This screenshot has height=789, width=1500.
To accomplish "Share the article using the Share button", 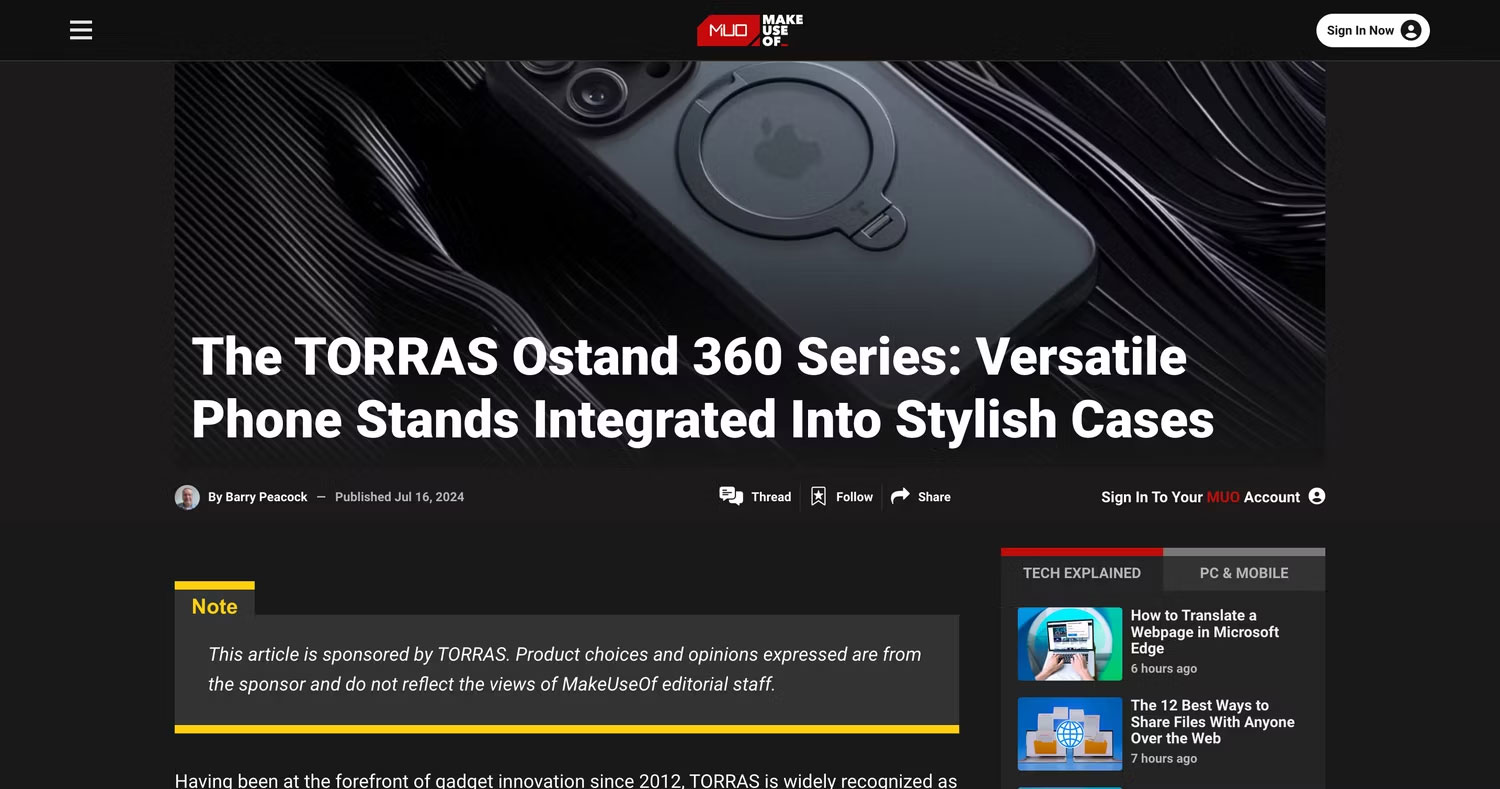I will point(920,496).
